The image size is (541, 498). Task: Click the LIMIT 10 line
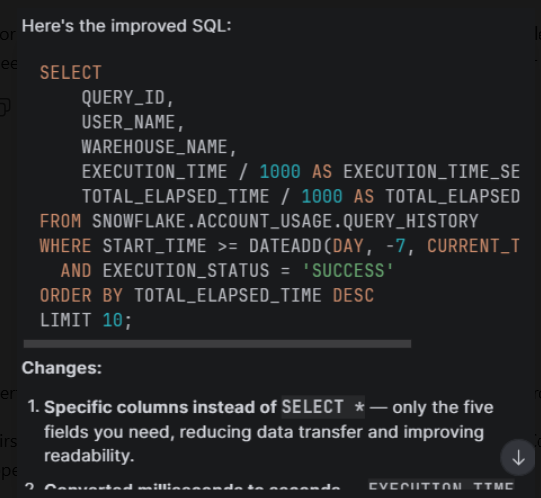86,320
